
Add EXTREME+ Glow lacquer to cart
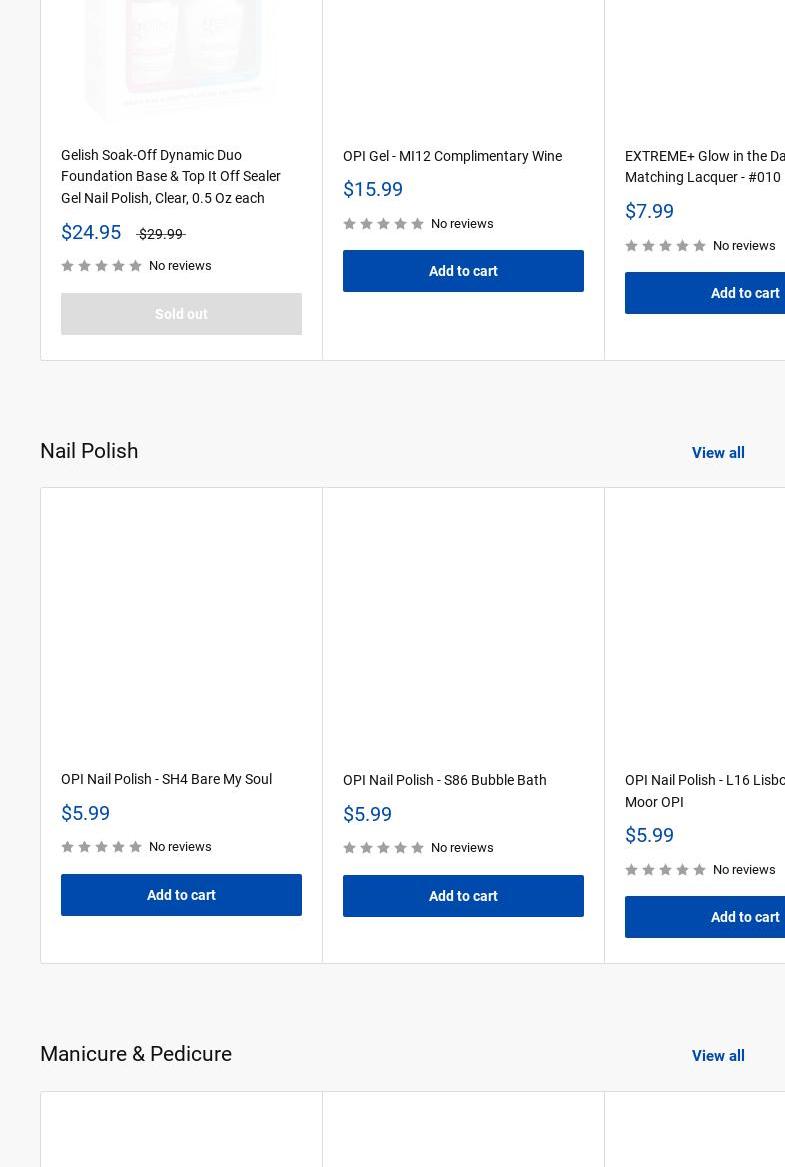click(x=744, y=293)
